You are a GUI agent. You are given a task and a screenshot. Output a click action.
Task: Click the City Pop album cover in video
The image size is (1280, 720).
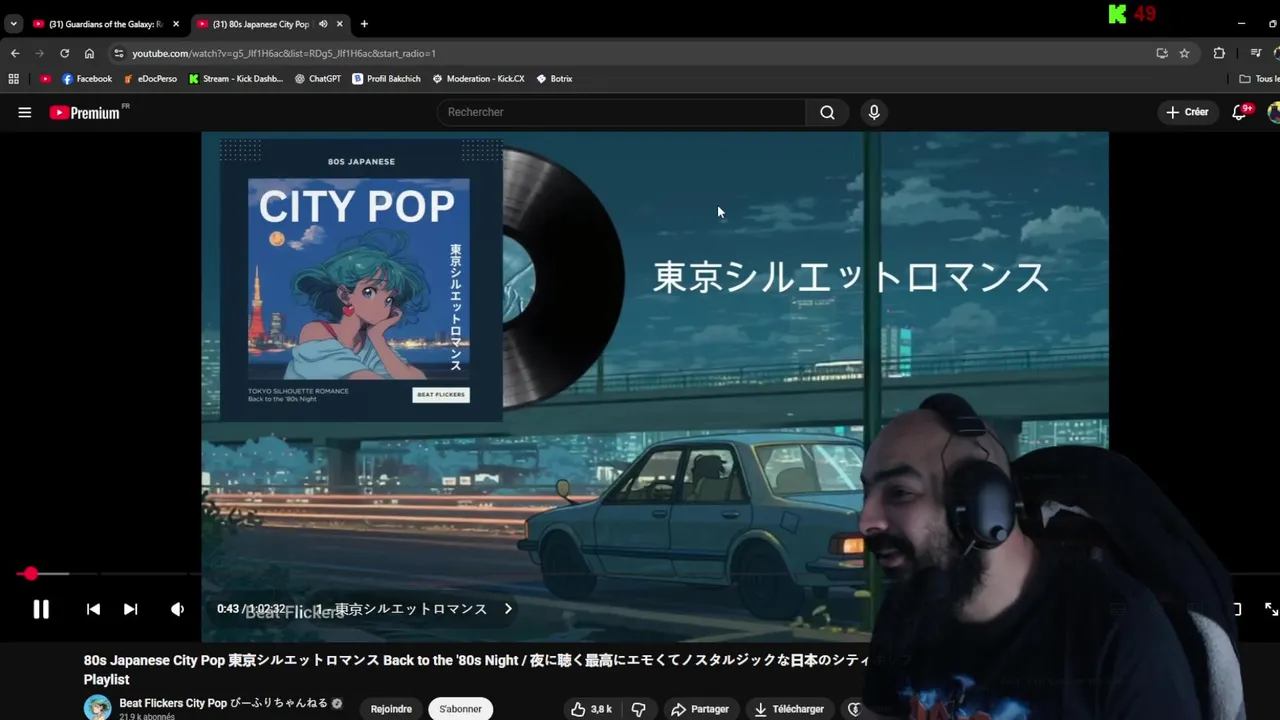pyautogui.click(x=360, y=279)
